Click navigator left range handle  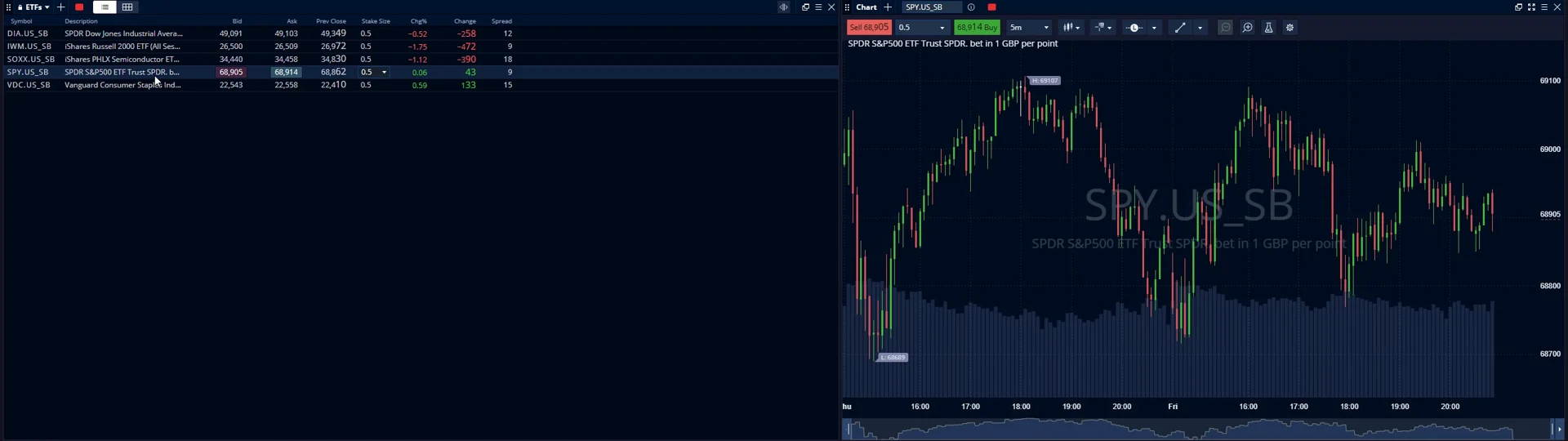[x=849, y=429]
